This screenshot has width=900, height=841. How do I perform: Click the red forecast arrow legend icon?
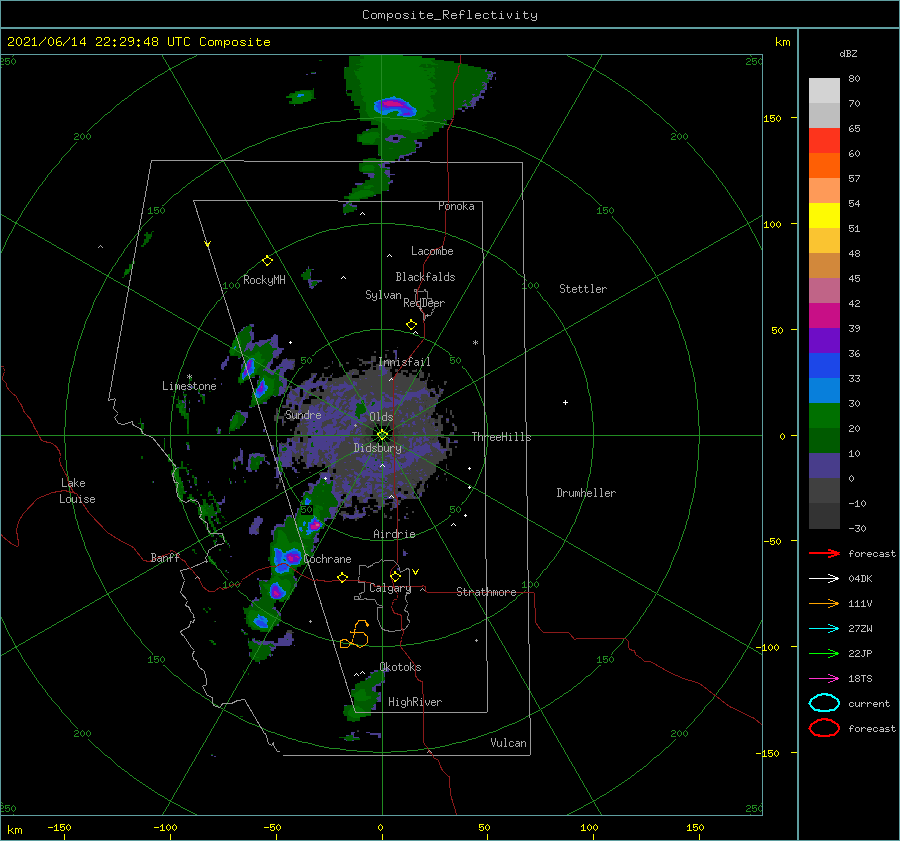pyautogui.click(x=824, y=553)
